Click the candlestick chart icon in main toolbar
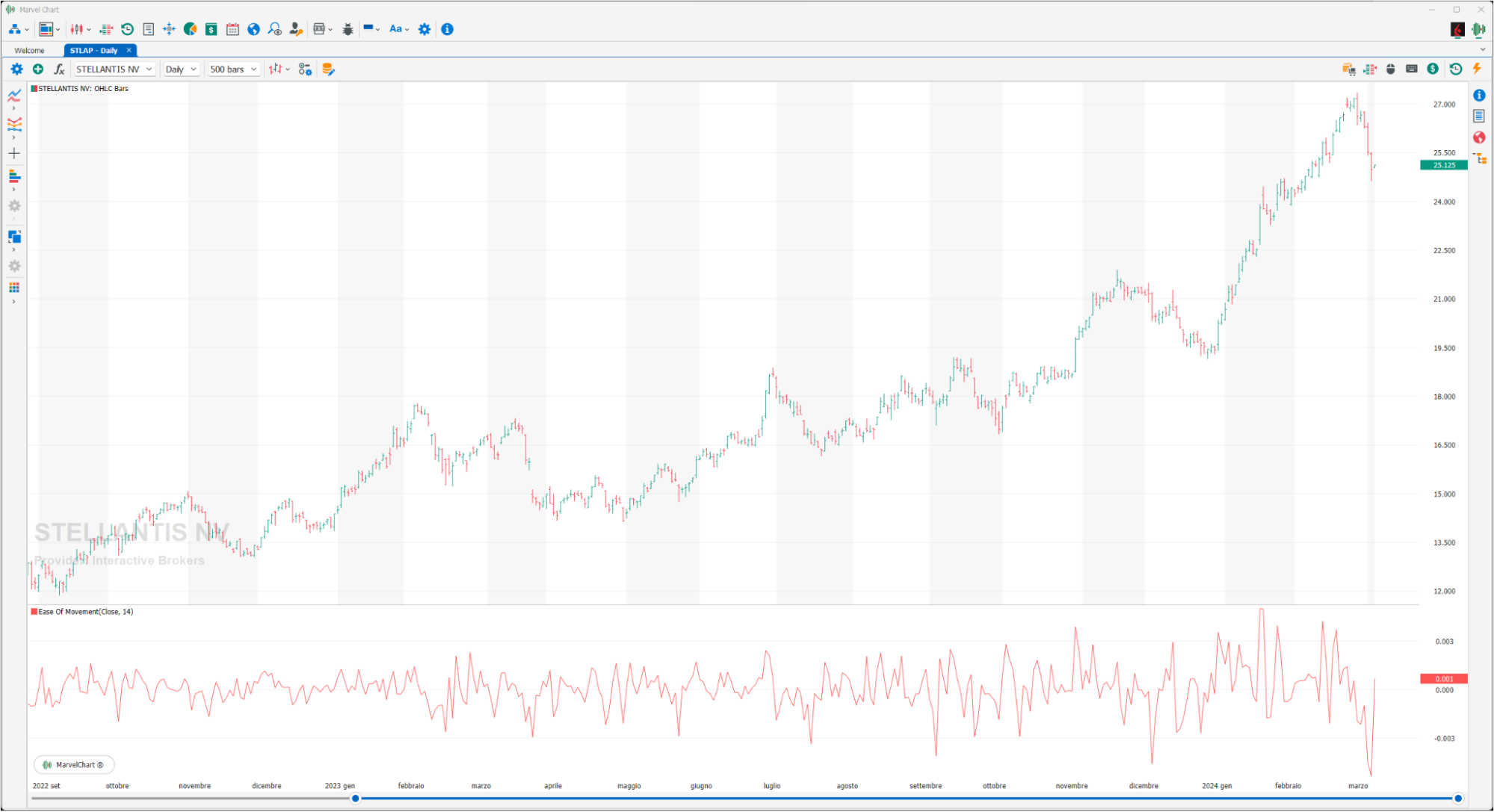1494x812 pixels. pyautogui.click(x=77, y=29)
